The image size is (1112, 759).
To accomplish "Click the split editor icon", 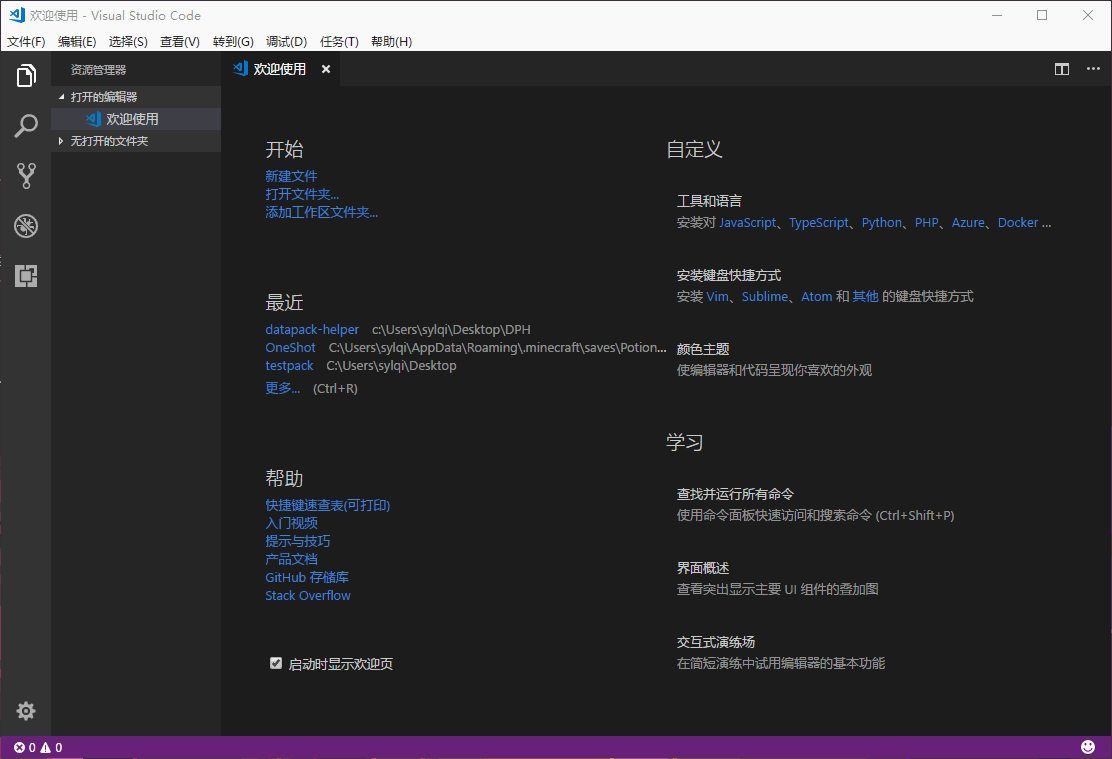I will 1062,69.
